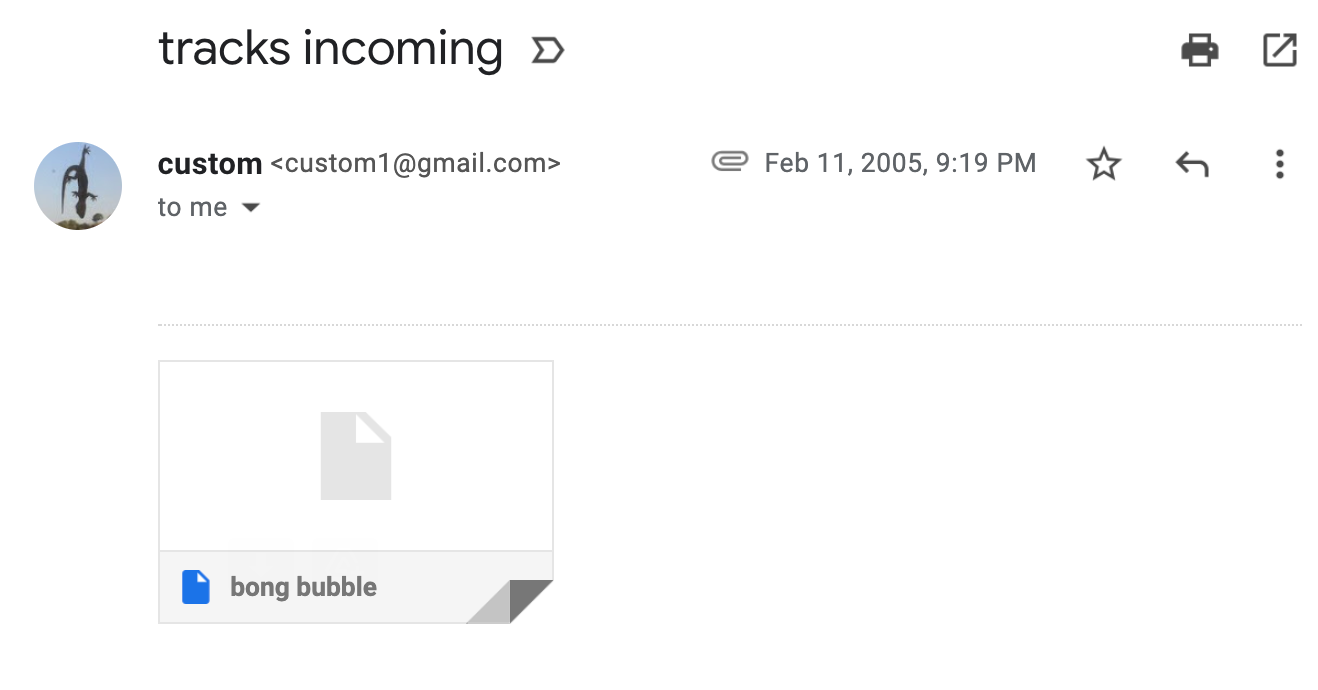The image size is (1318, 690).
Task: Click the dotted divider line above the attachment
Action: 730,325
